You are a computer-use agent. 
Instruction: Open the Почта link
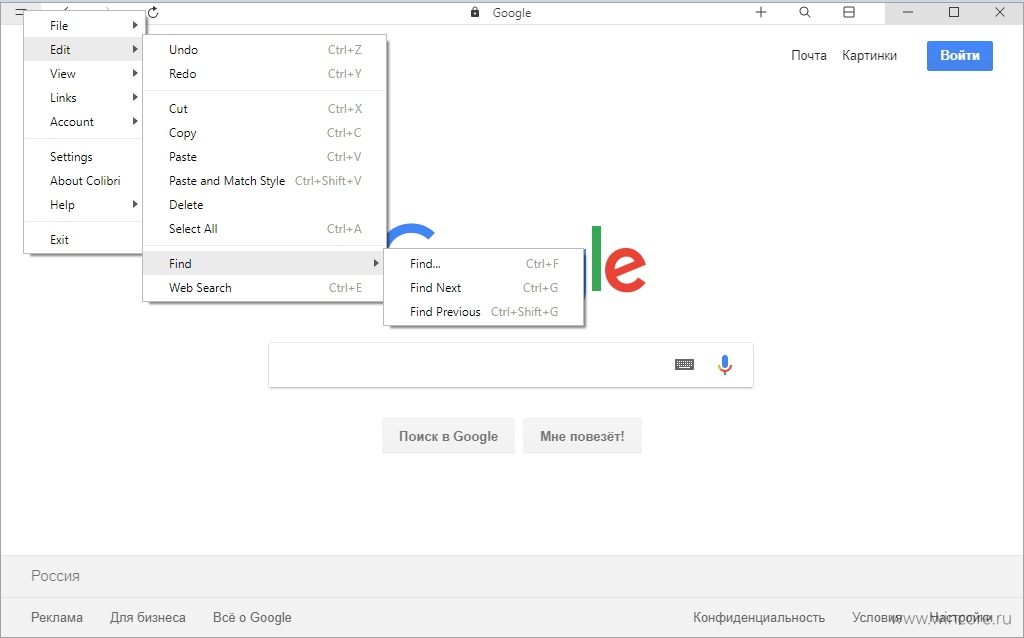click(808, 56)
